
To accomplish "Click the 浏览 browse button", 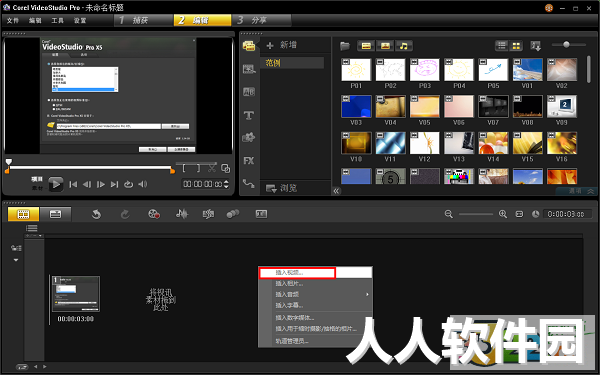I will tap(282, 188).
